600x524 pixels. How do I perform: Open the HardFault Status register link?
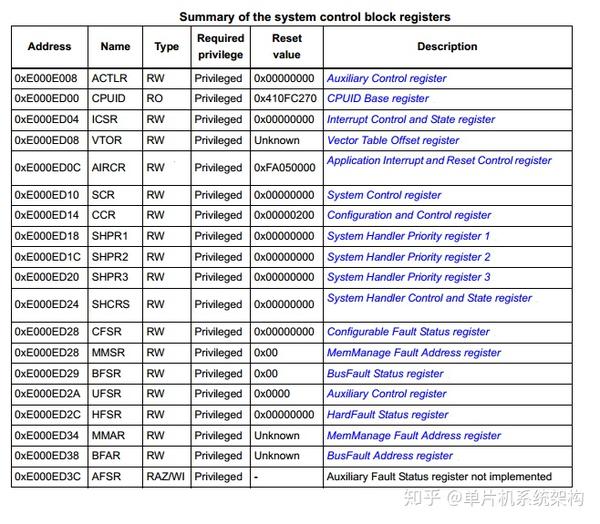point(388,415)
